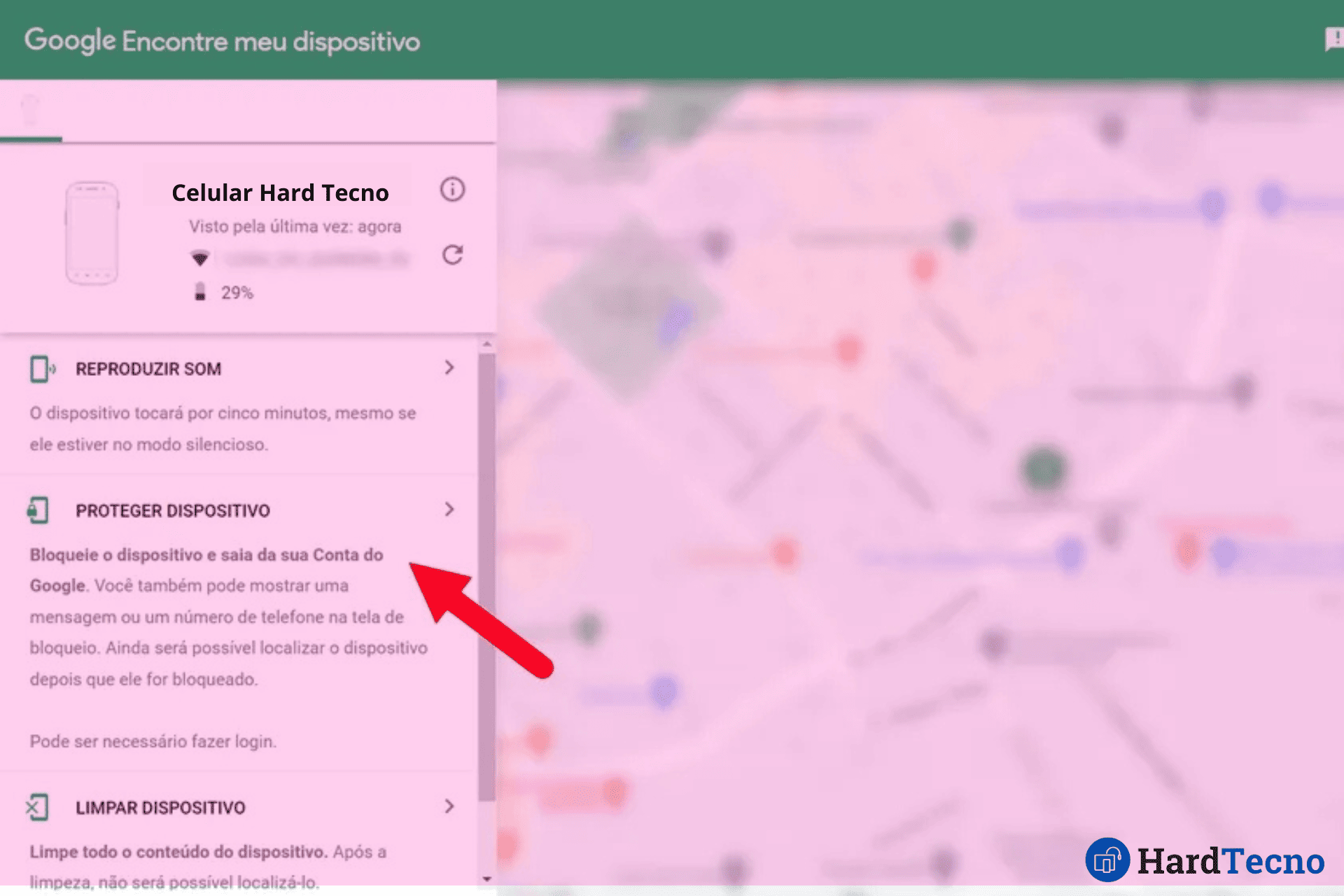Screen dimensions: 1344x896
Task: Click the Google Encontre meu dispositivo title
Action: pos(222,41)
